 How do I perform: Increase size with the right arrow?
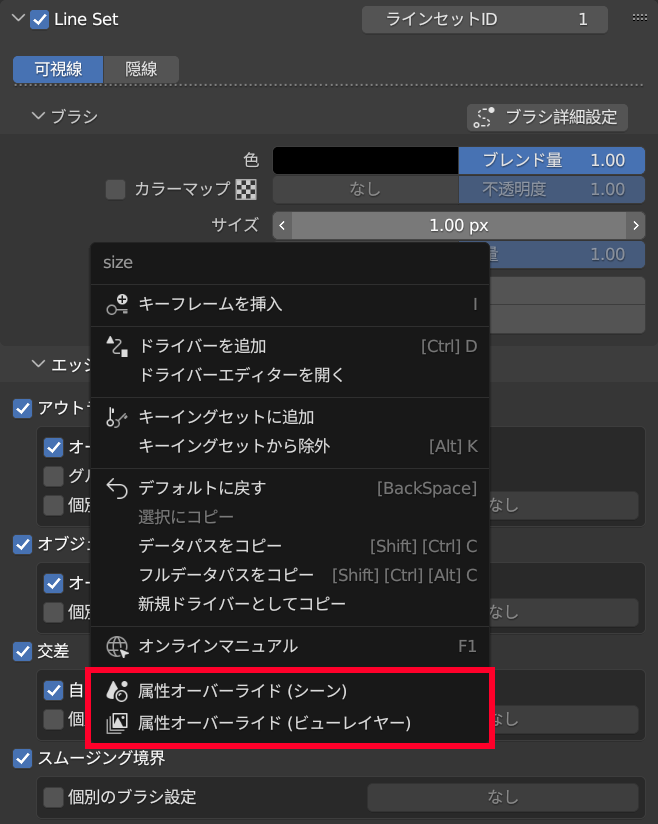pyautogui.click(x=635, y=225)
